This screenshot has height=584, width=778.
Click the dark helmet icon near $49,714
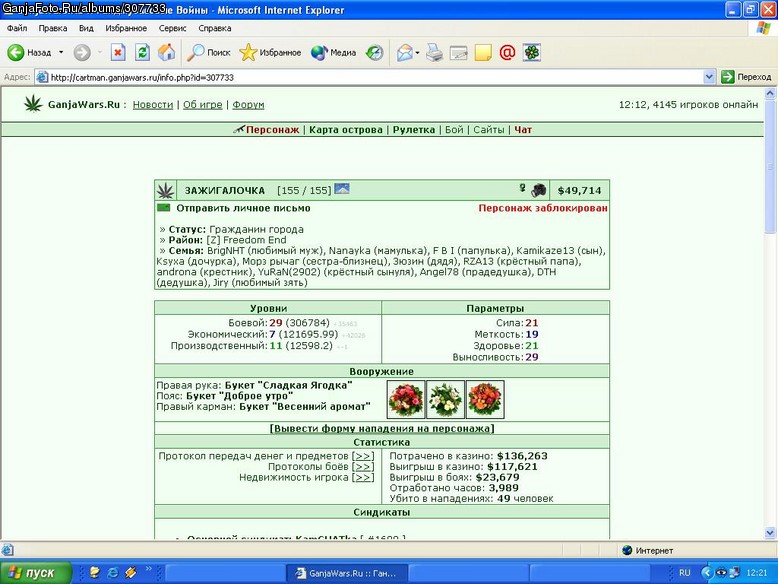coord(539,190)
